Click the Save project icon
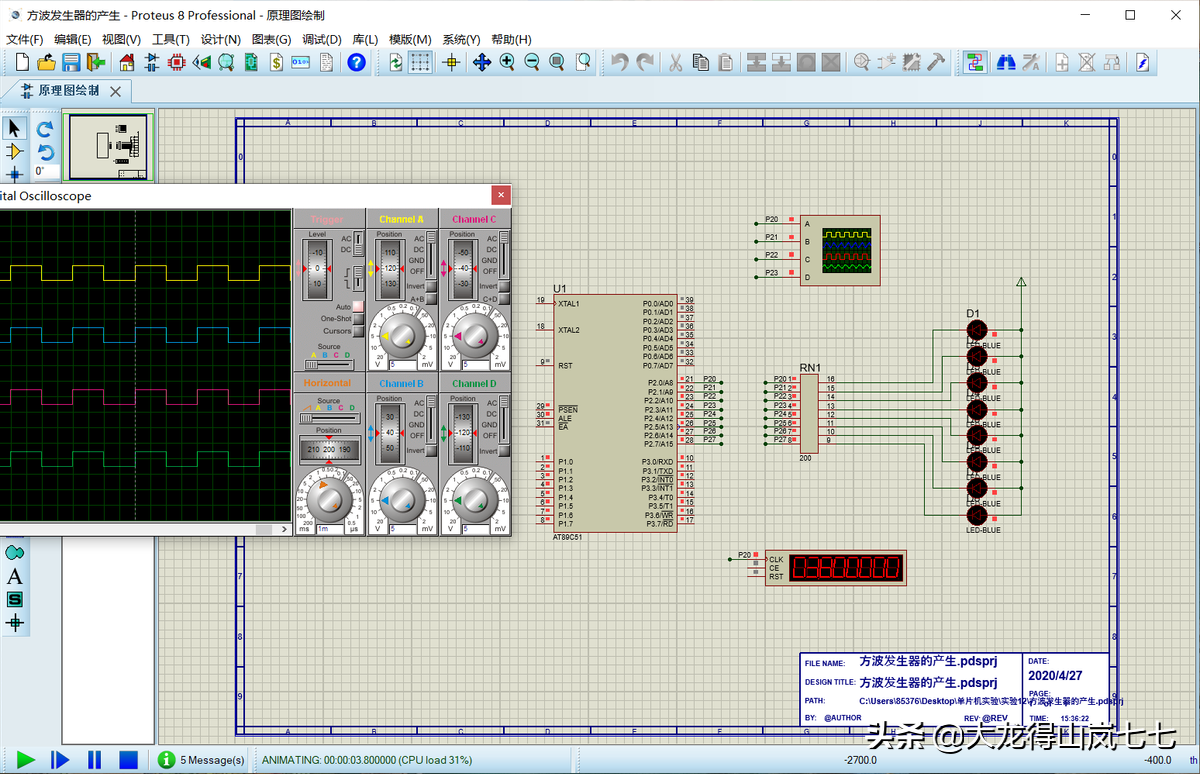Image resolution: width=1200 pixels, height=774 pixels. click(x=71, y=62)
